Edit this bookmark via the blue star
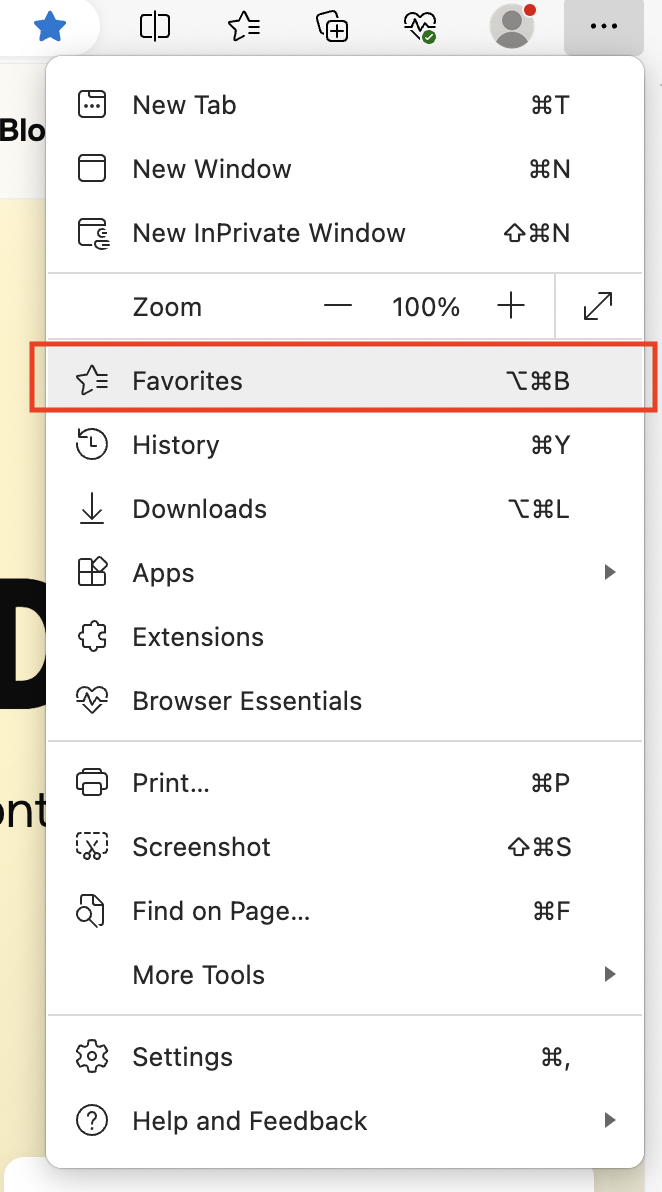Screen dimensions: 662x1192 (48, 27)
